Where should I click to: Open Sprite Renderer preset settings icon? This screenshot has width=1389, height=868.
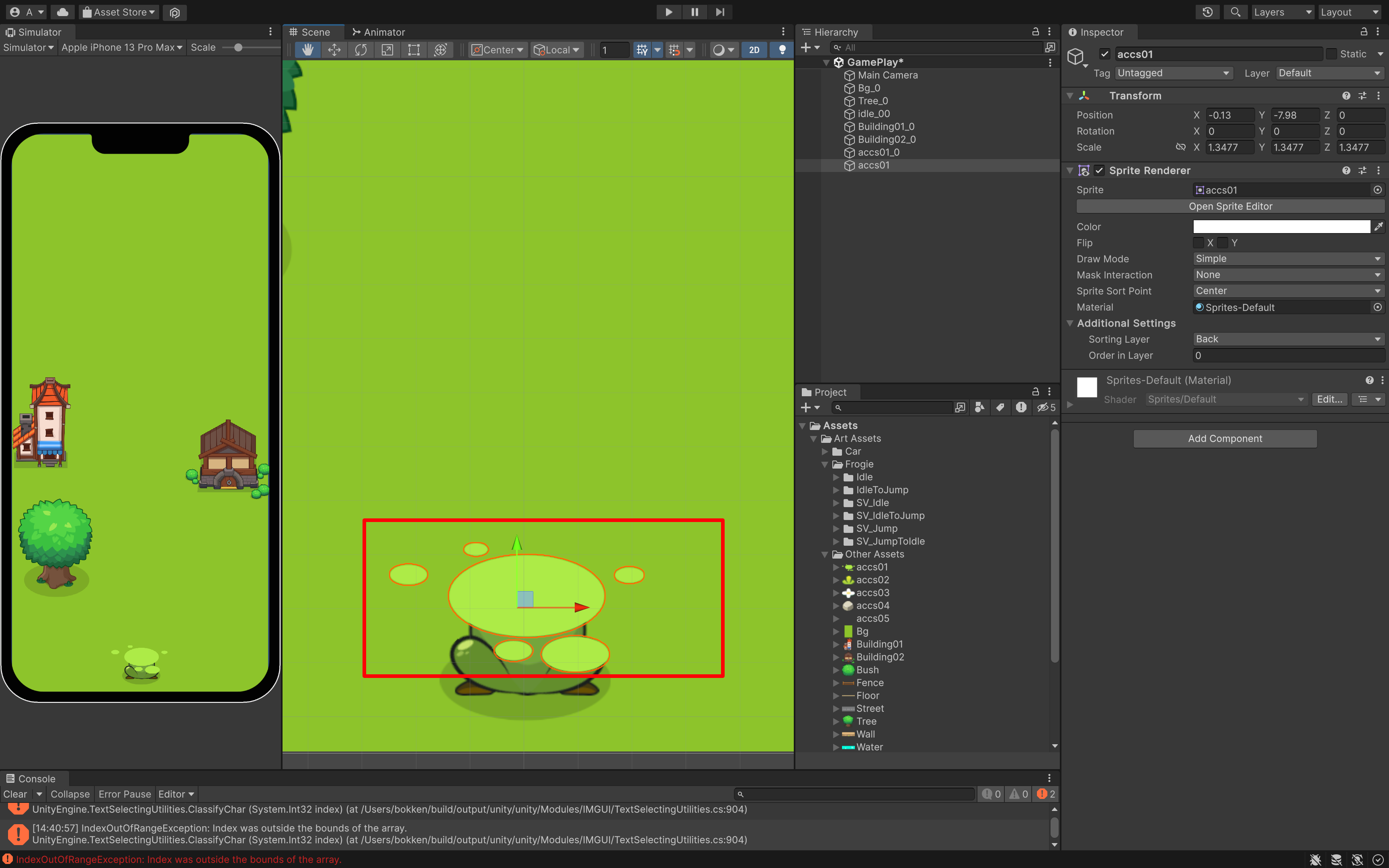(1362, 170)
